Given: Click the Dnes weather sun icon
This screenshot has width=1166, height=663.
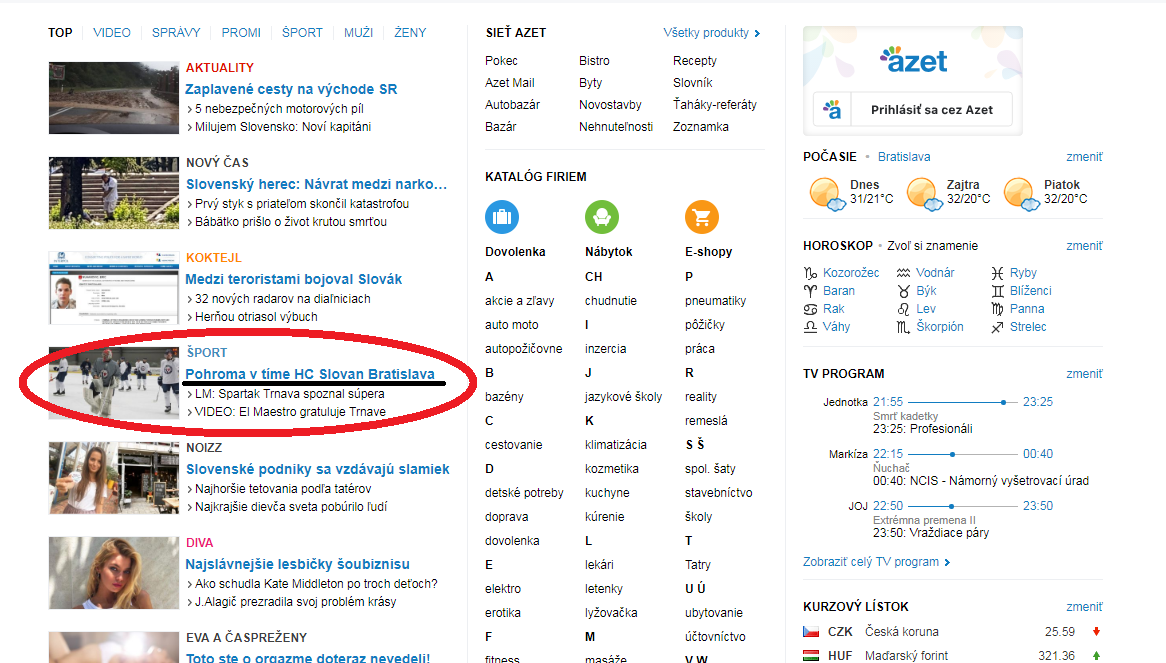Looking at the screenshot, I should pyautogui.click(x=827, y=194).
